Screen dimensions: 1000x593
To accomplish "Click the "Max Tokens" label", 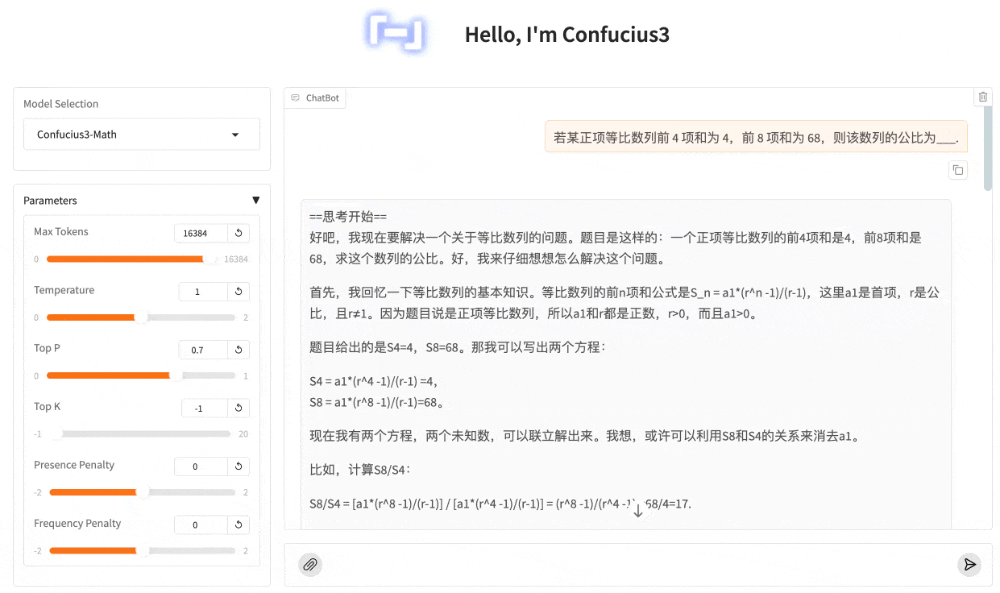I will coord(61,231).
